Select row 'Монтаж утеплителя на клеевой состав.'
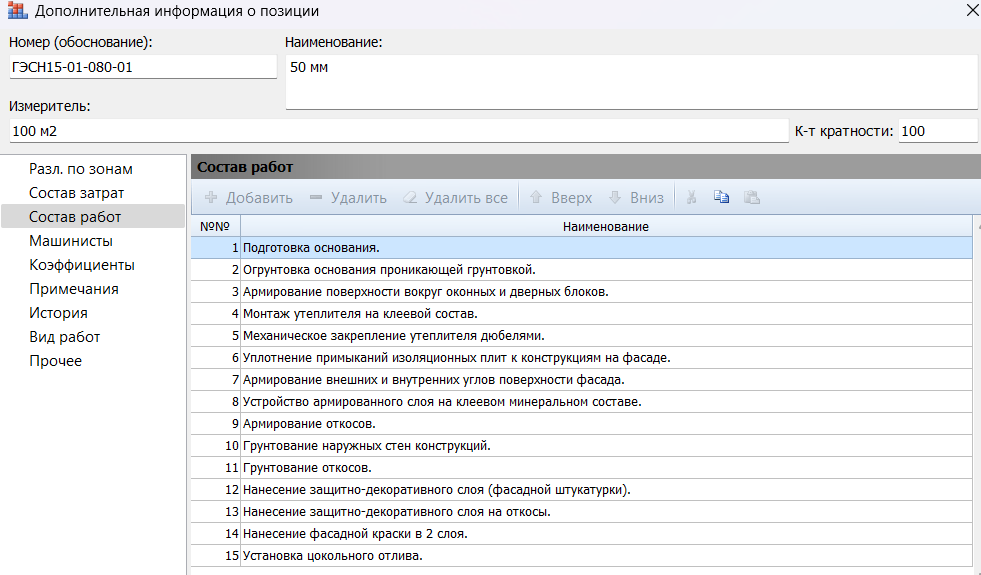This screenshot has width=981, height=575. [x=581, y=313]
